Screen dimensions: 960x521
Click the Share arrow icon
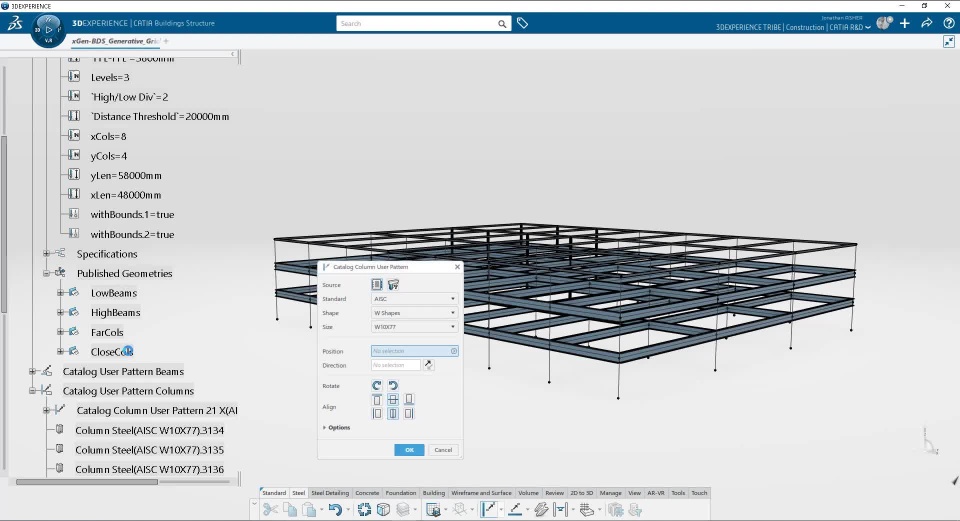(x=927, y=23)
